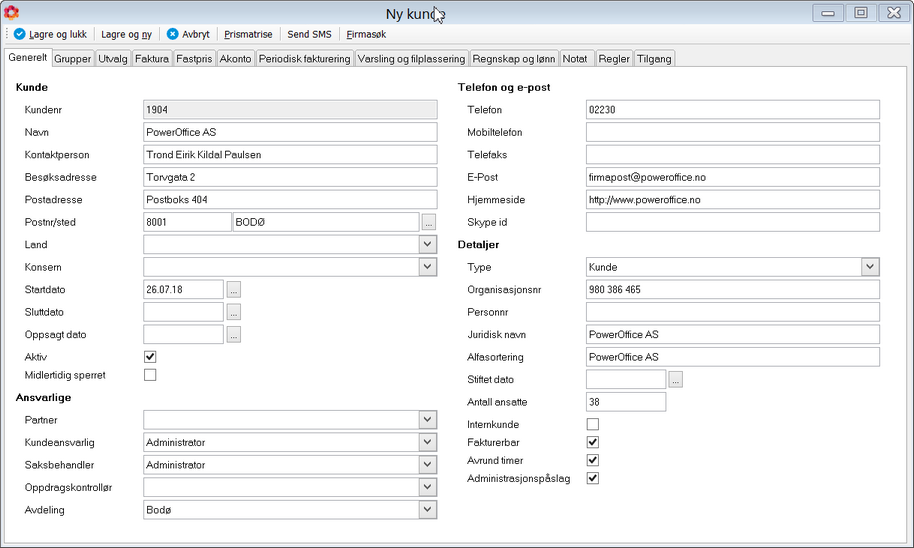Click Lagre og ny button

click(x=126, y=34)
